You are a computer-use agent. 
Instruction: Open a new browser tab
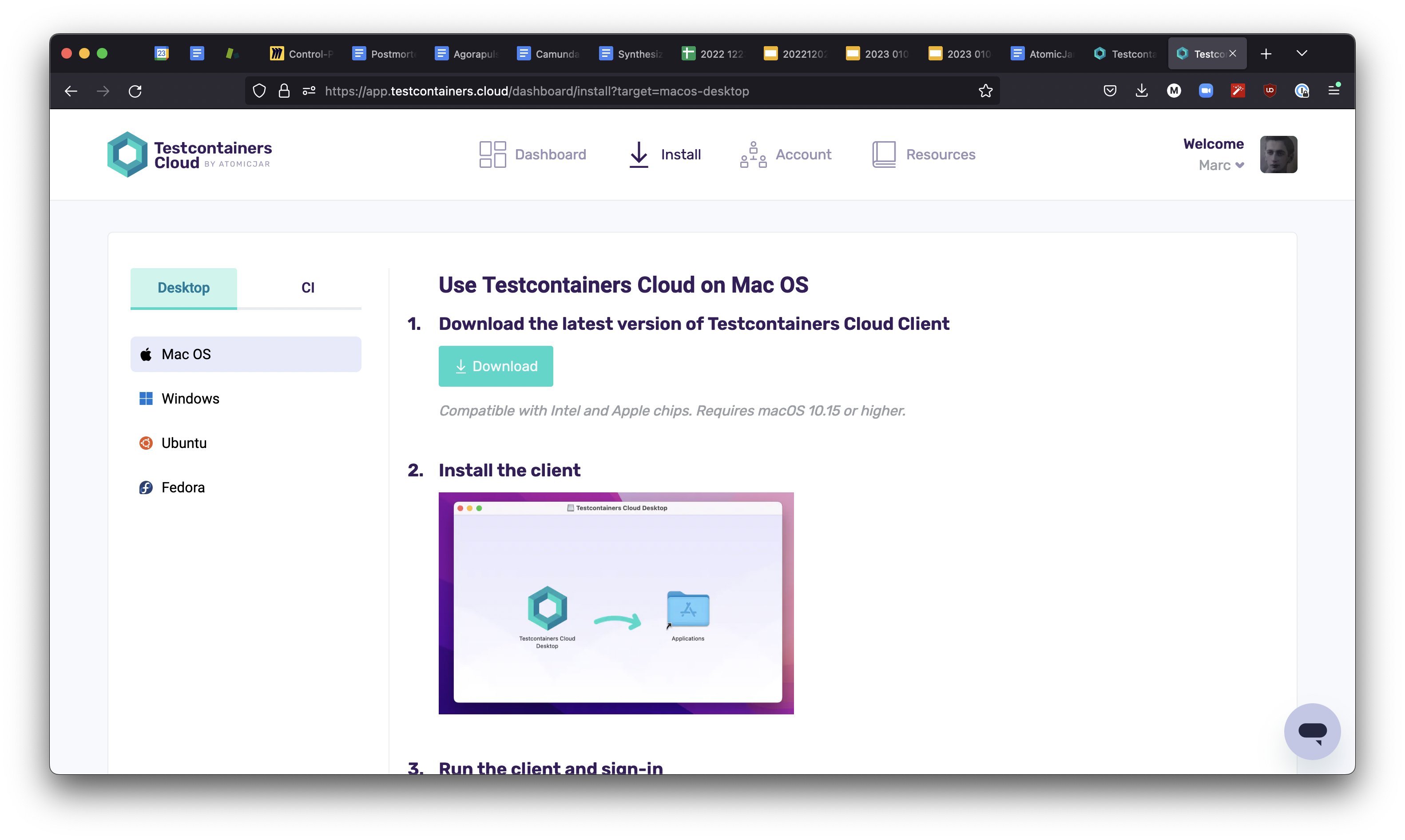point(1266,54)
